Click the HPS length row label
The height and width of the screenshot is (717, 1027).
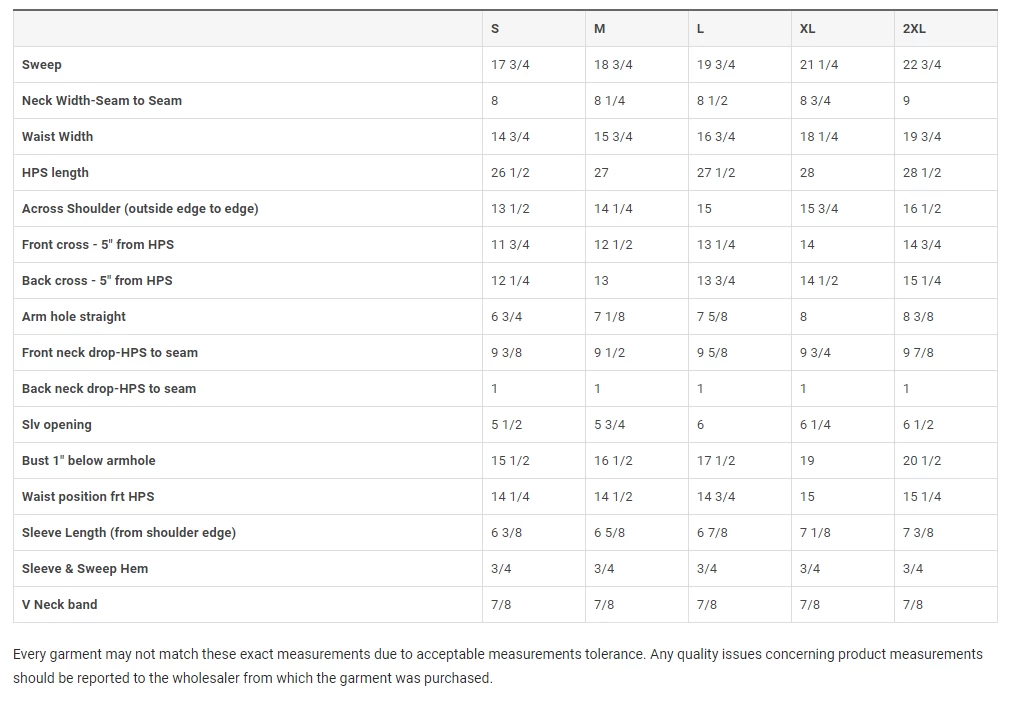click(x=55, y=173)
